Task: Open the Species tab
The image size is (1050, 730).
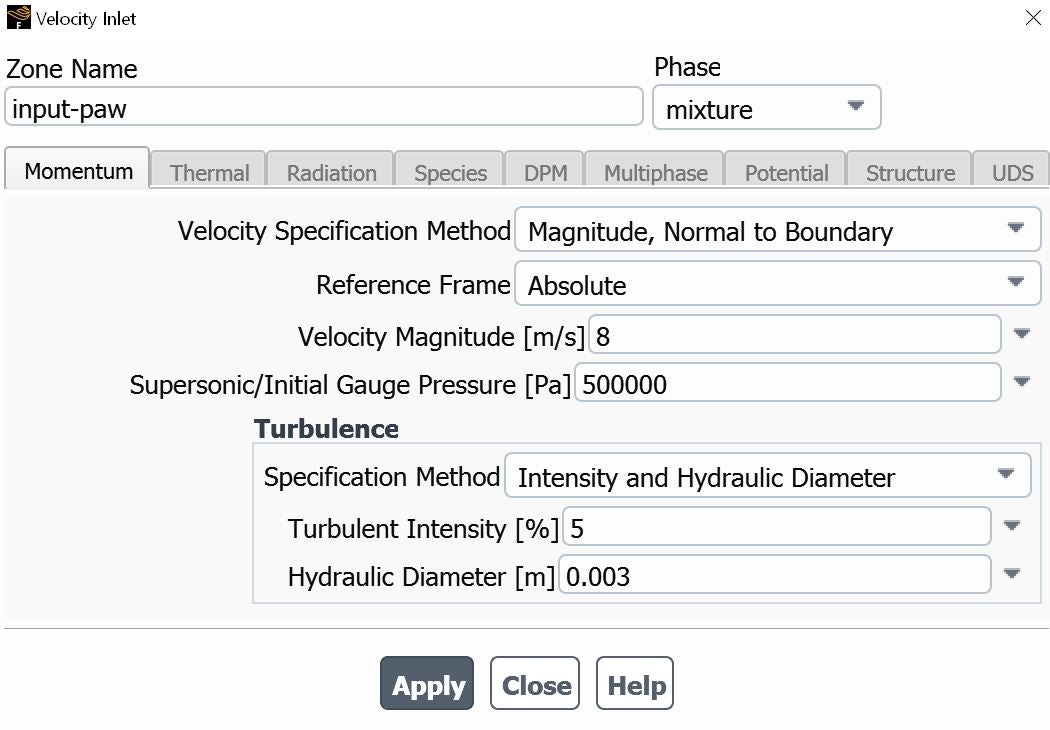Action: click(x=450, y=172)
